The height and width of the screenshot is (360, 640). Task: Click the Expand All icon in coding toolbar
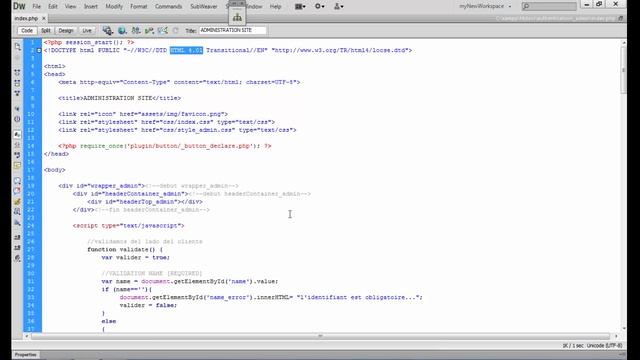click(x=17, y=93)
